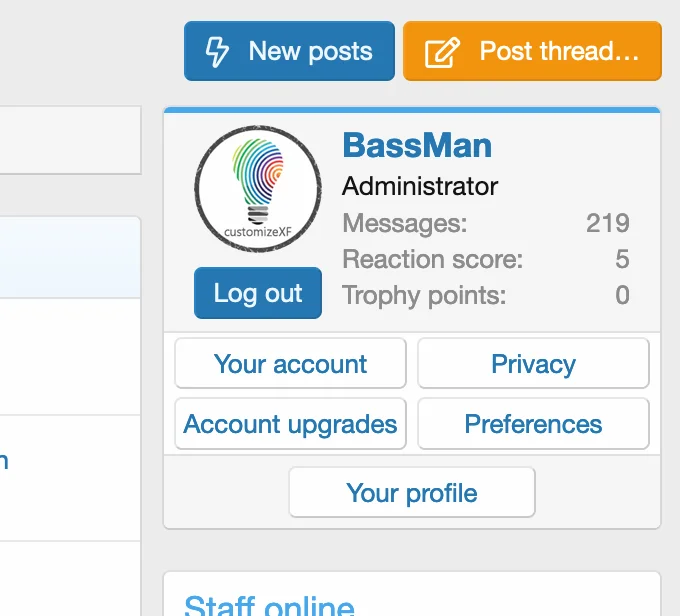Click the Administrator user title
The height and width of the screenshot is (616, 680).
(420, 187)
